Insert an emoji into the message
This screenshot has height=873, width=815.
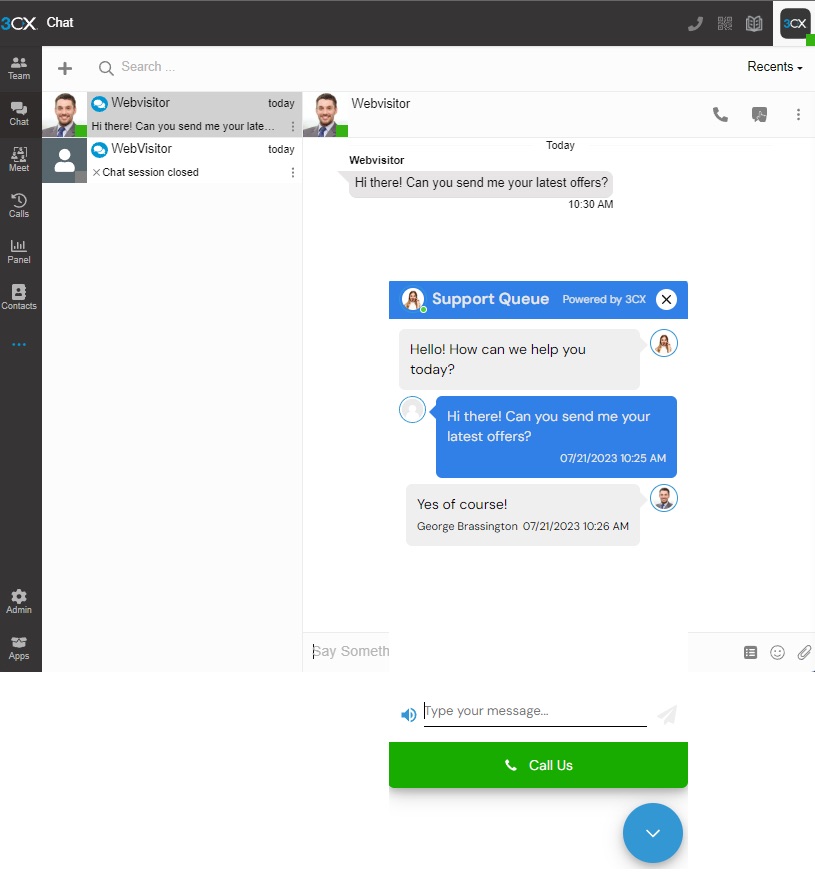777,652
